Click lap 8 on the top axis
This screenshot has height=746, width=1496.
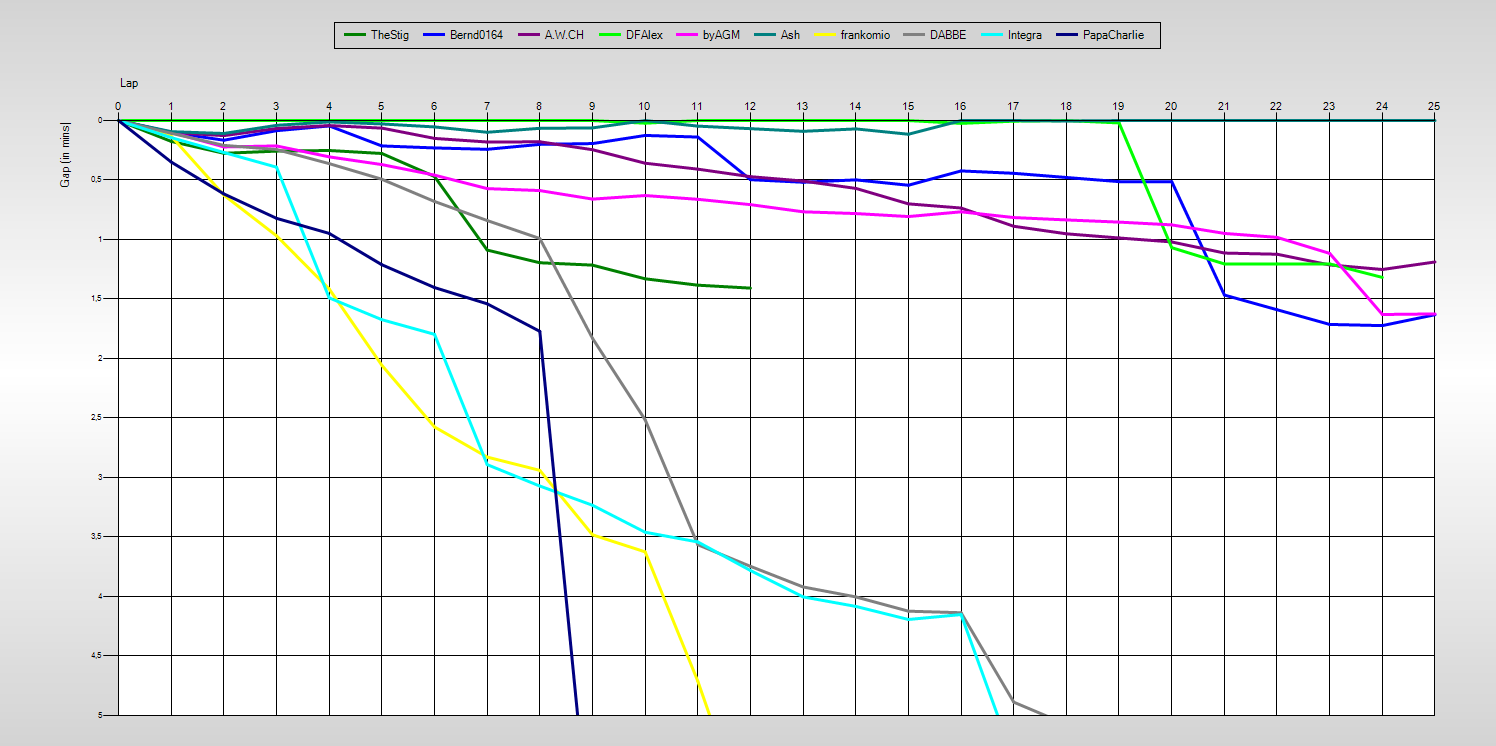[x=539, y=106]
